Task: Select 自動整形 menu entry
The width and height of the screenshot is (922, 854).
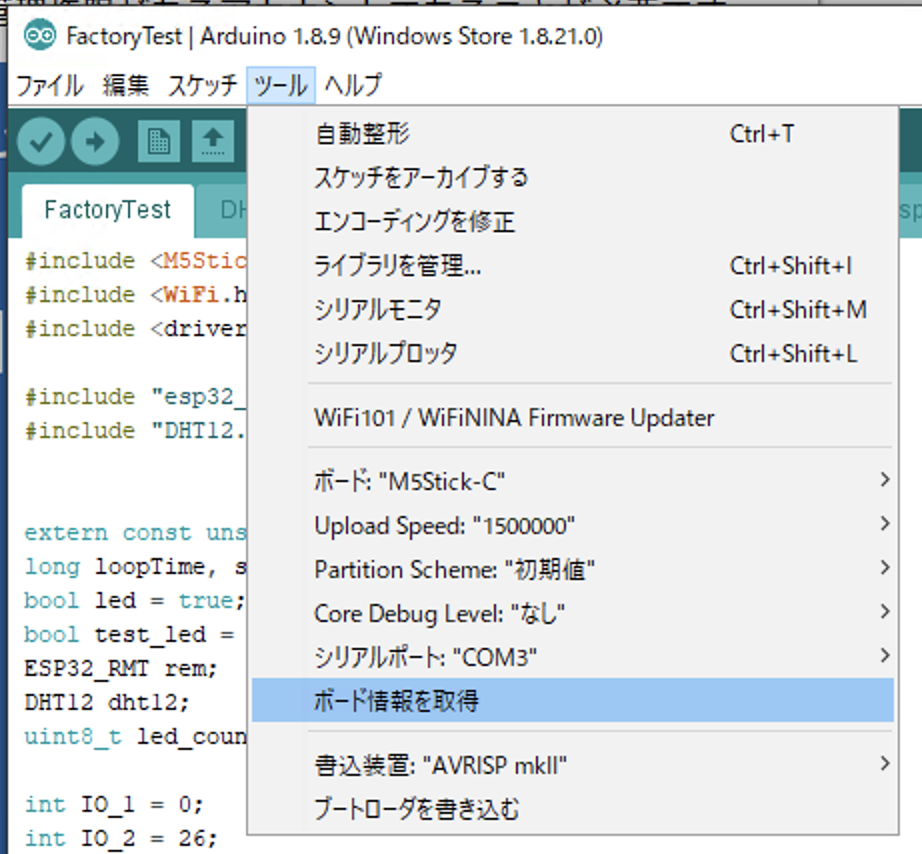Action: point(573,134)
